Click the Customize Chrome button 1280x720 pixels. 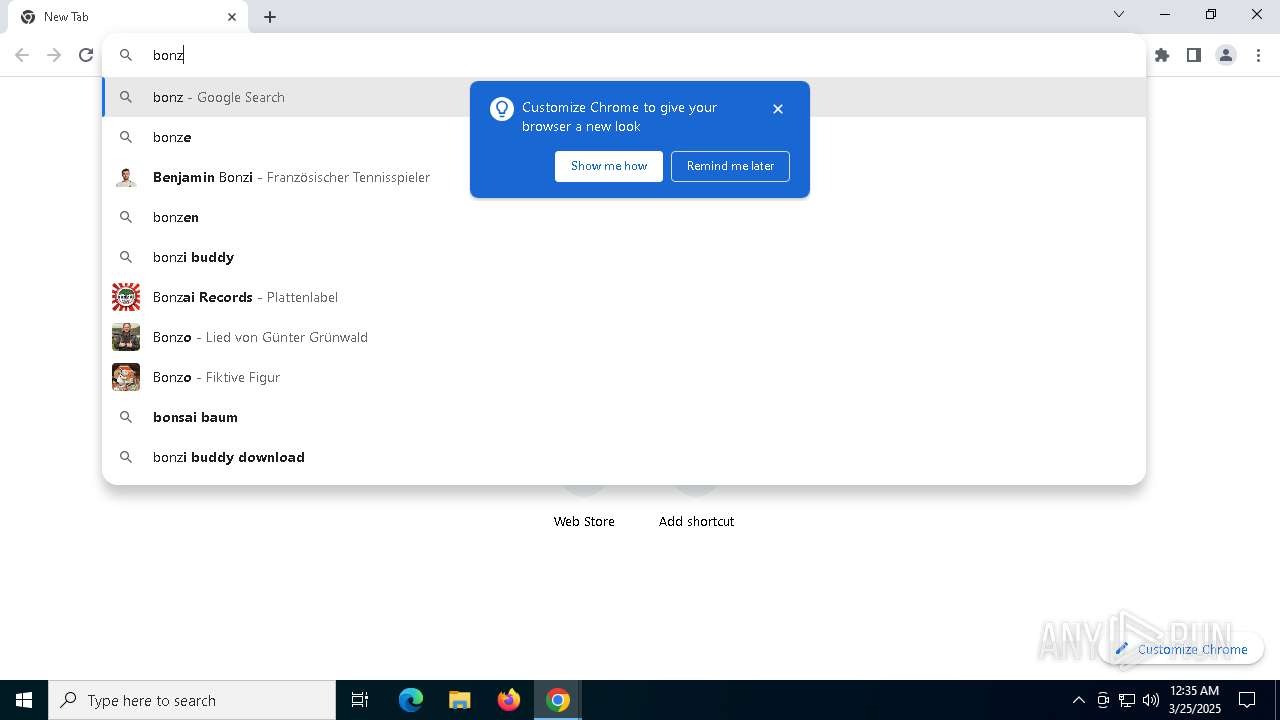[1181, 649]
